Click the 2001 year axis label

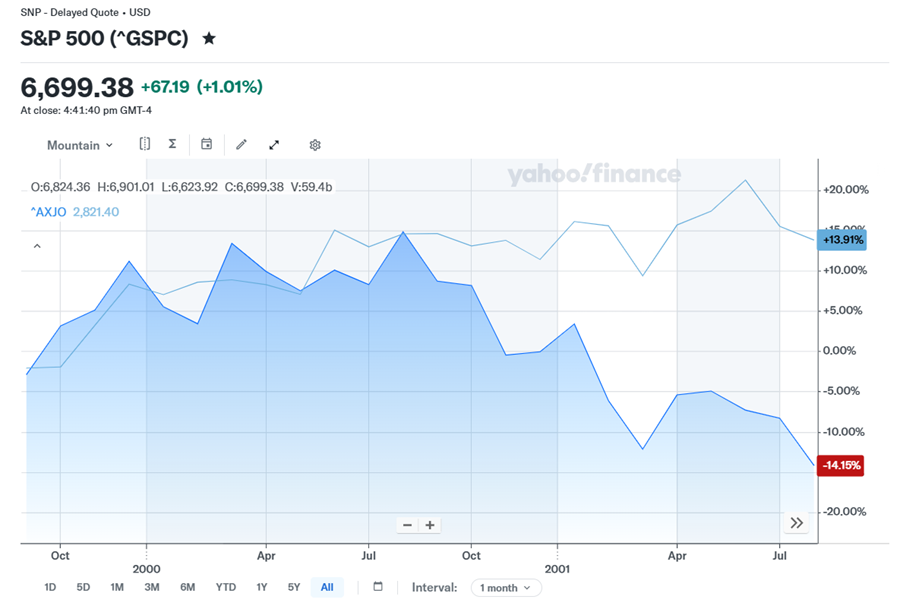click(557, 569)
